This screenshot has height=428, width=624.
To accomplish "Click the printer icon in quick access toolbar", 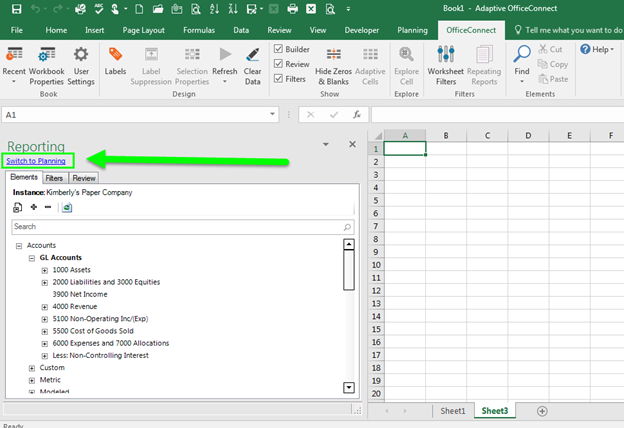I will tap(292, 9).
